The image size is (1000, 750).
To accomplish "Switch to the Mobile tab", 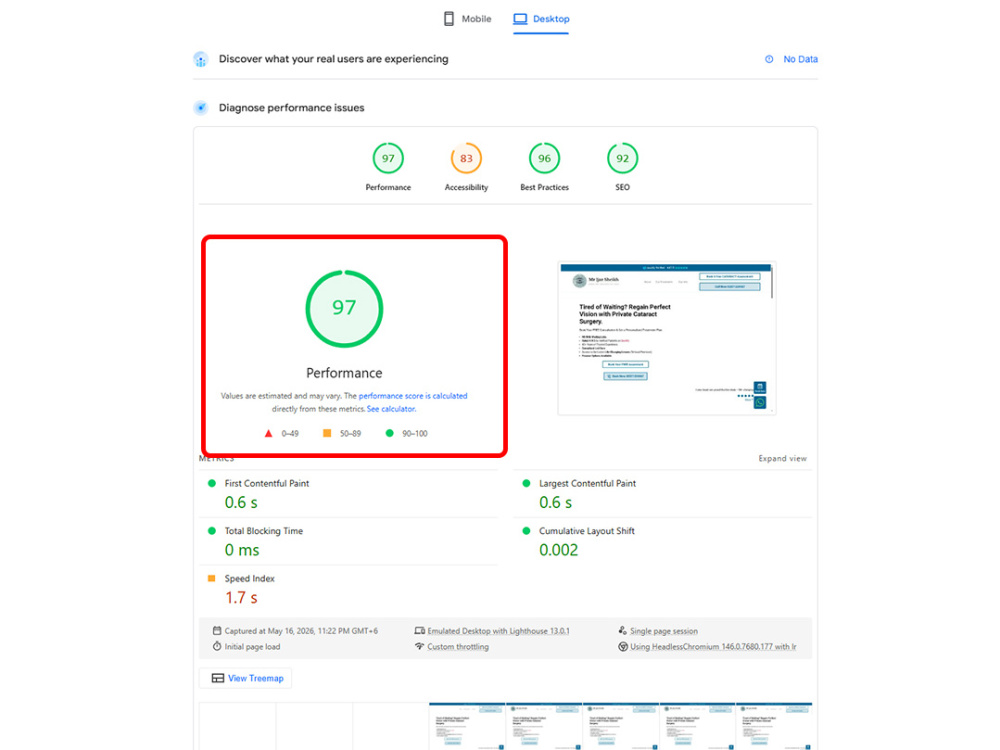I will pyautogui.click(x=467, y=19).
